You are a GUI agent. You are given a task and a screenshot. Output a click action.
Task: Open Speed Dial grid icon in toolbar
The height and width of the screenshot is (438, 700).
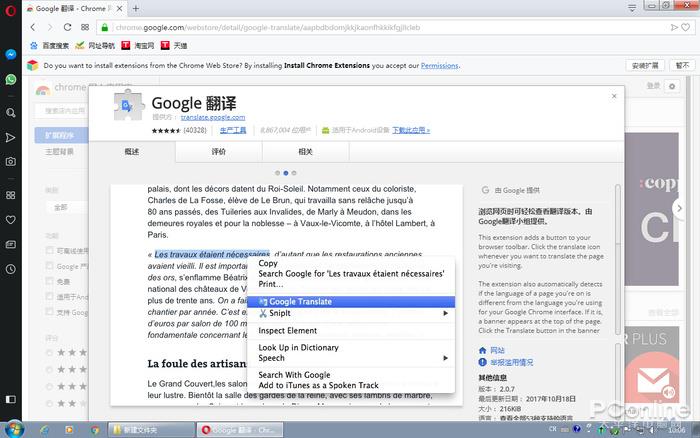pyautogui.click(x=85, y=26)
